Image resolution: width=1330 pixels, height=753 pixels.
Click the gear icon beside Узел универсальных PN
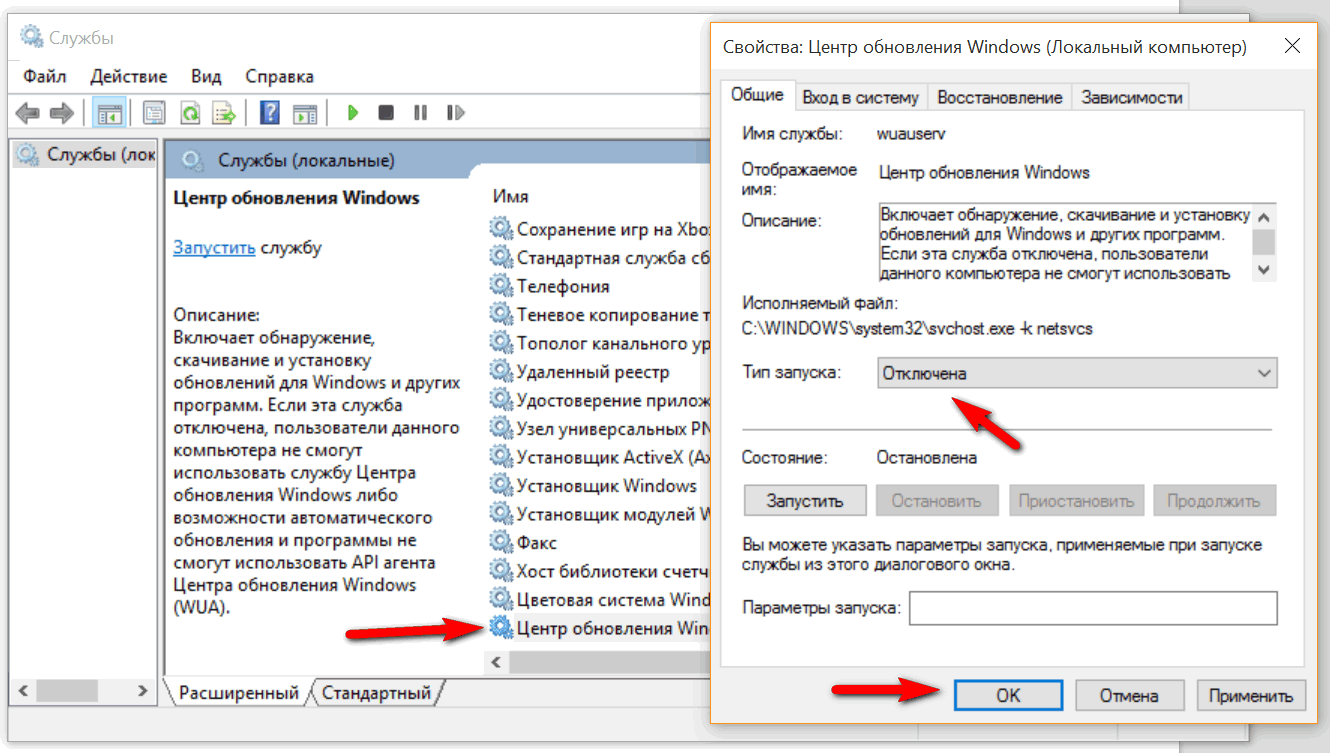click(x=500, y=428)
